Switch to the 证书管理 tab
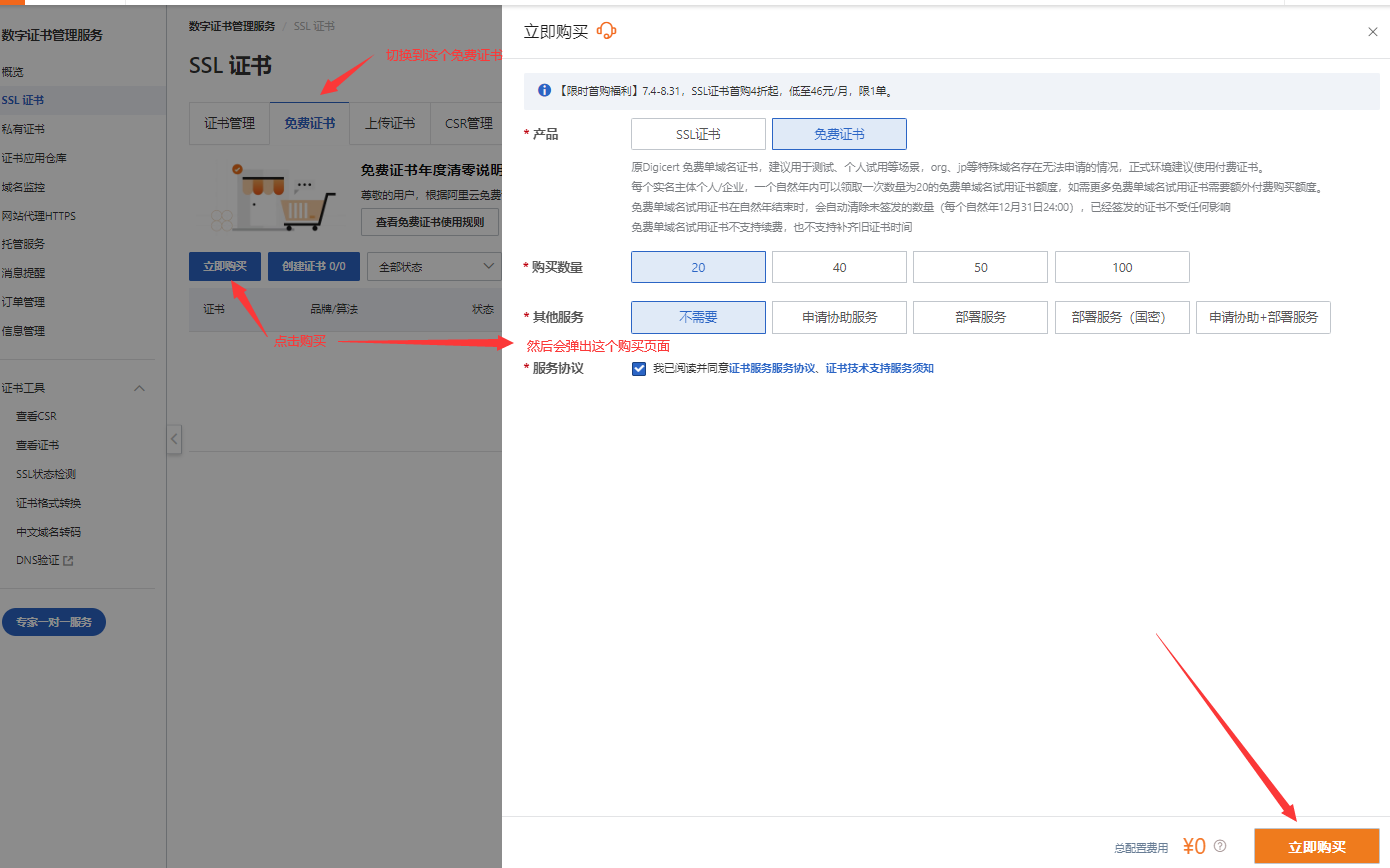Screen dimensions: 1390x868 tap(229, 123)
